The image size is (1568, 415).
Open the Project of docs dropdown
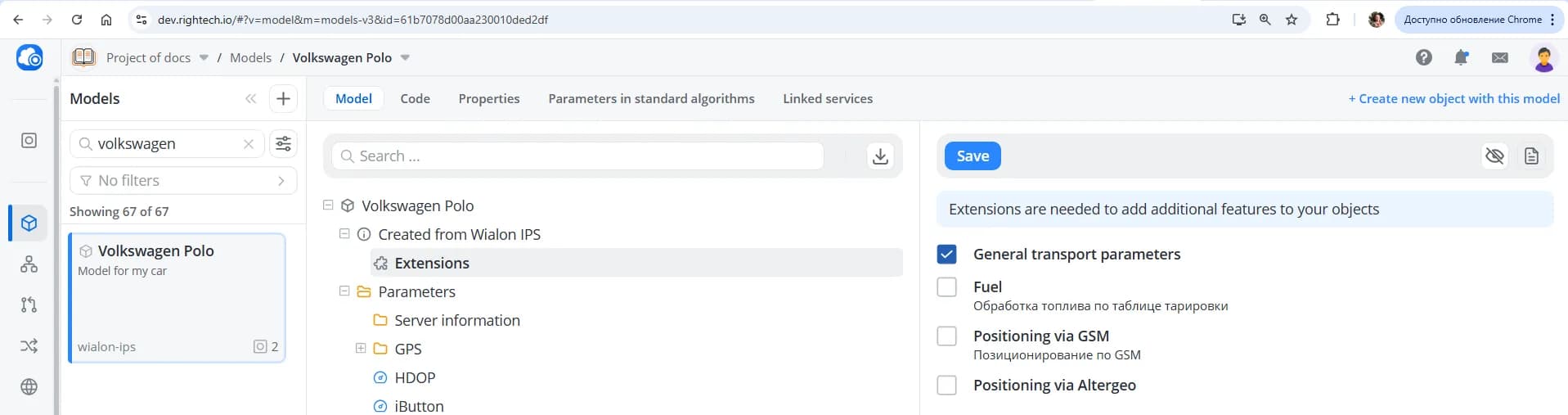point(204,58)
